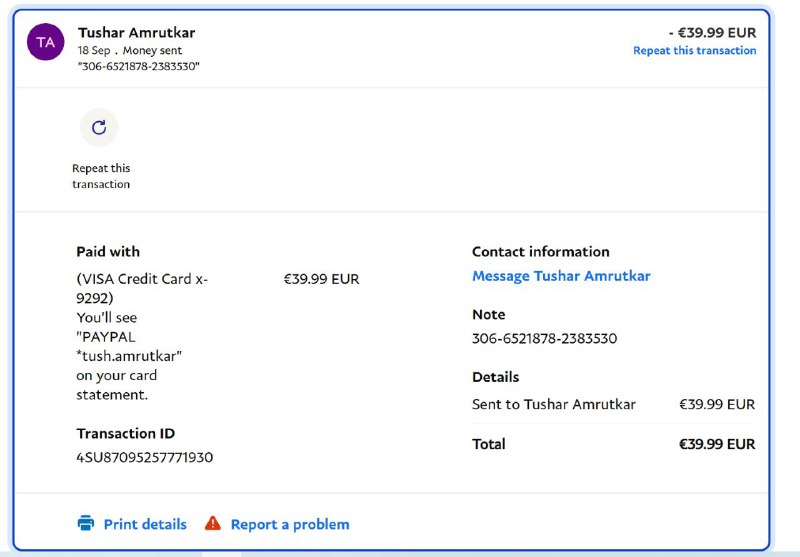Click the Sent to Tushar Amrutkar row
This screenshot has height=557, width=800.
(x=554, y=404)
